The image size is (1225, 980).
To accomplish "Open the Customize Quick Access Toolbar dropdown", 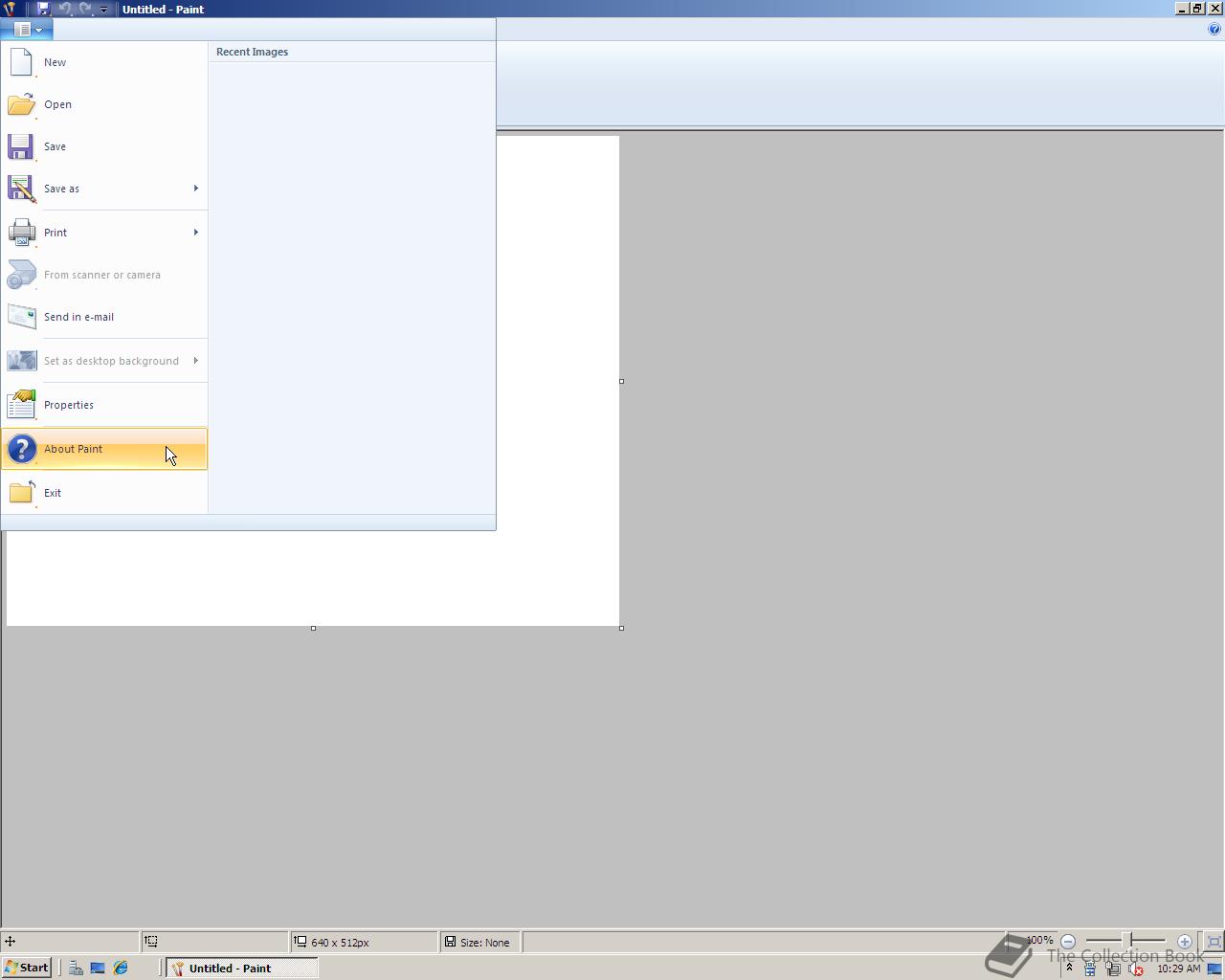I will (x=104, y=10).
